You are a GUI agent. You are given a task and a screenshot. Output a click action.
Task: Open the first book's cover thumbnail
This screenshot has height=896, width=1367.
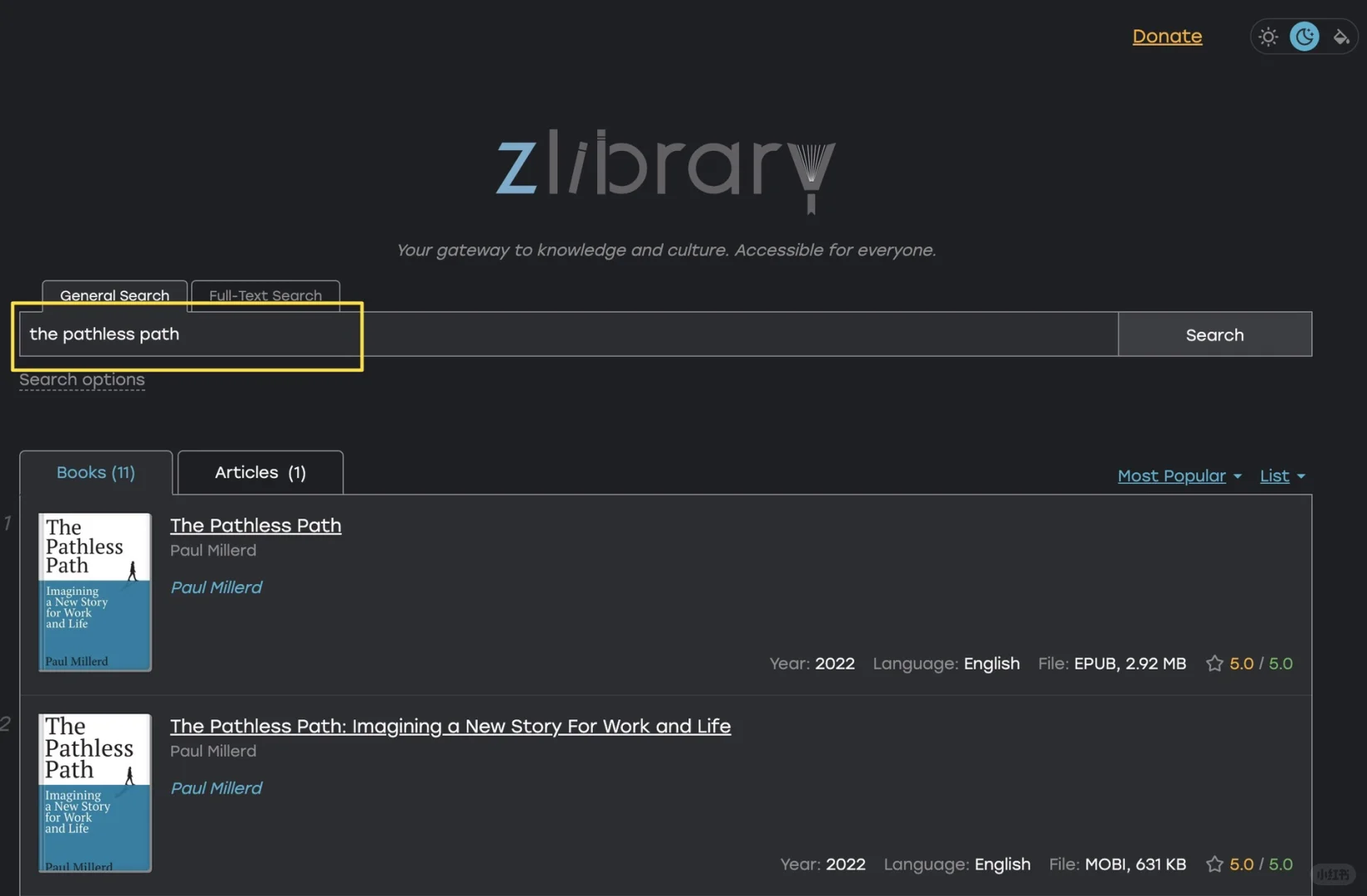point(95,592)
